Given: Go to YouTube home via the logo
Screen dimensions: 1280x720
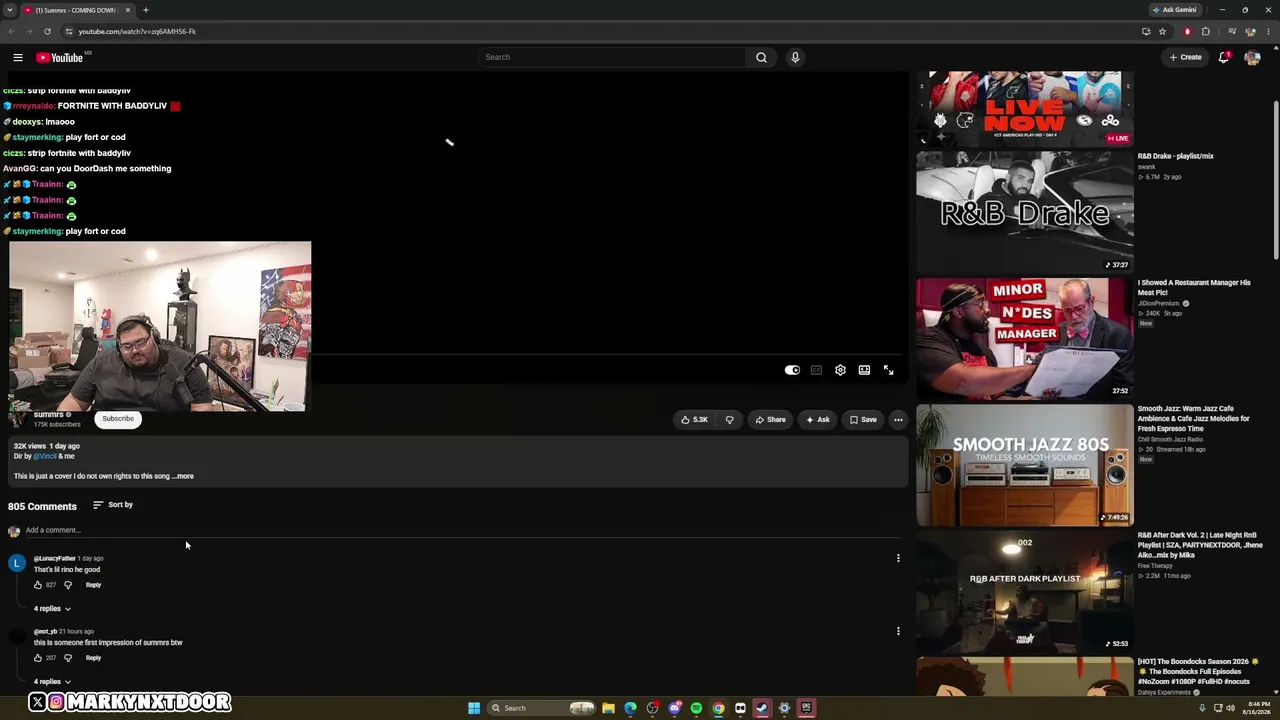Looking at the screenshot, I should (60, 57).
